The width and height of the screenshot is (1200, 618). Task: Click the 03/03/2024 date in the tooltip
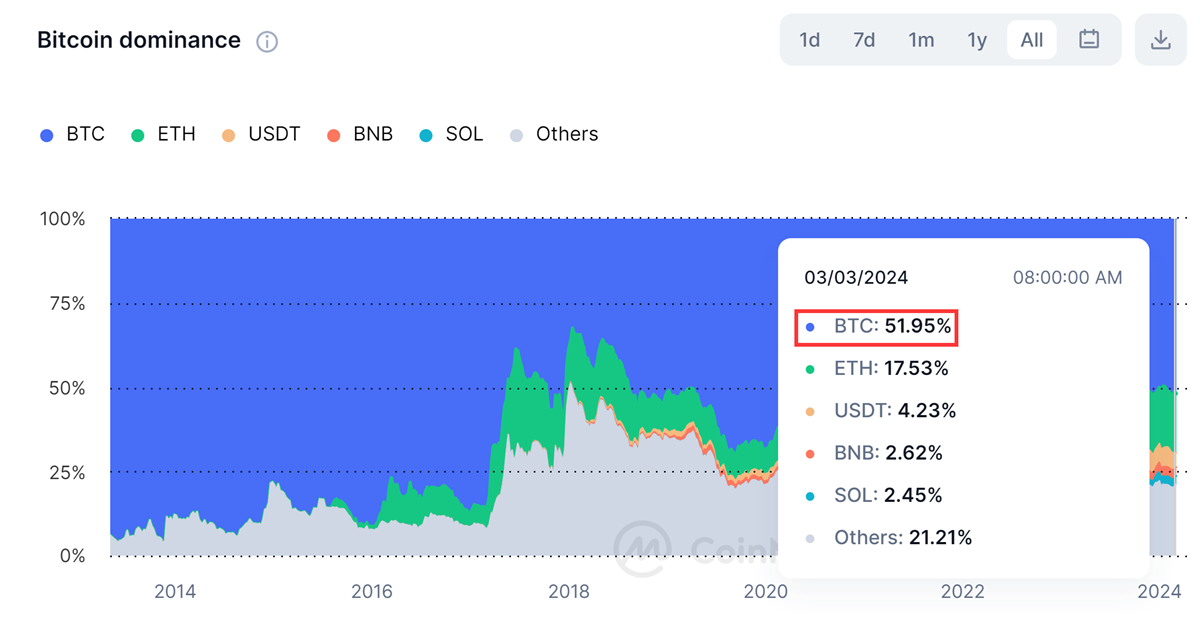[856, 277]
